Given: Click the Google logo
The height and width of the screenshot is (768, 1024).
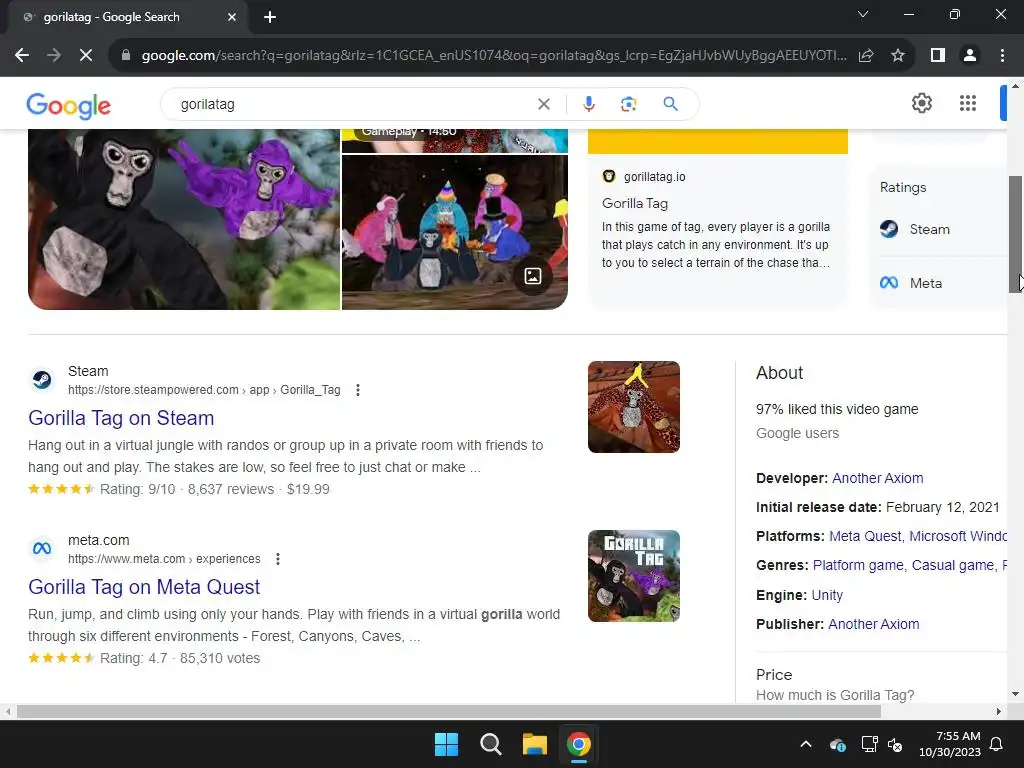Looking at the screenshot, I should [x=69, y=105].
